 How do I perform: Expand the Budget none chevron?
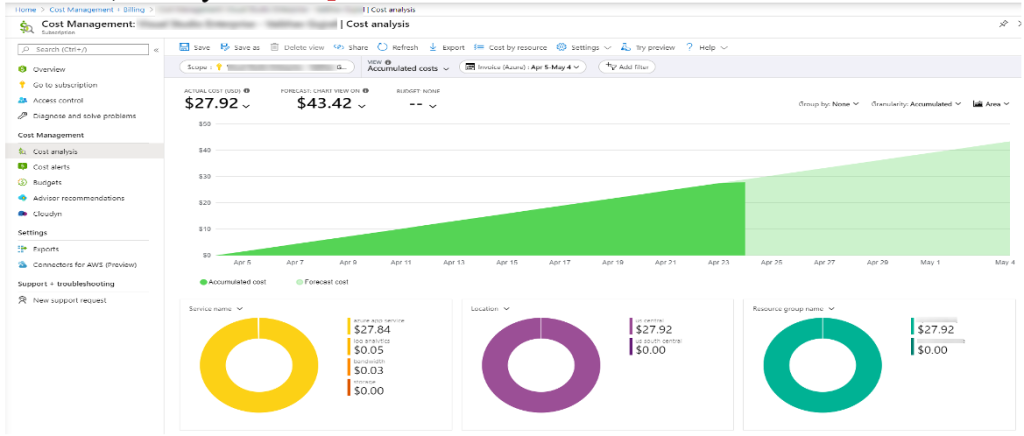(x=432, y=106)
